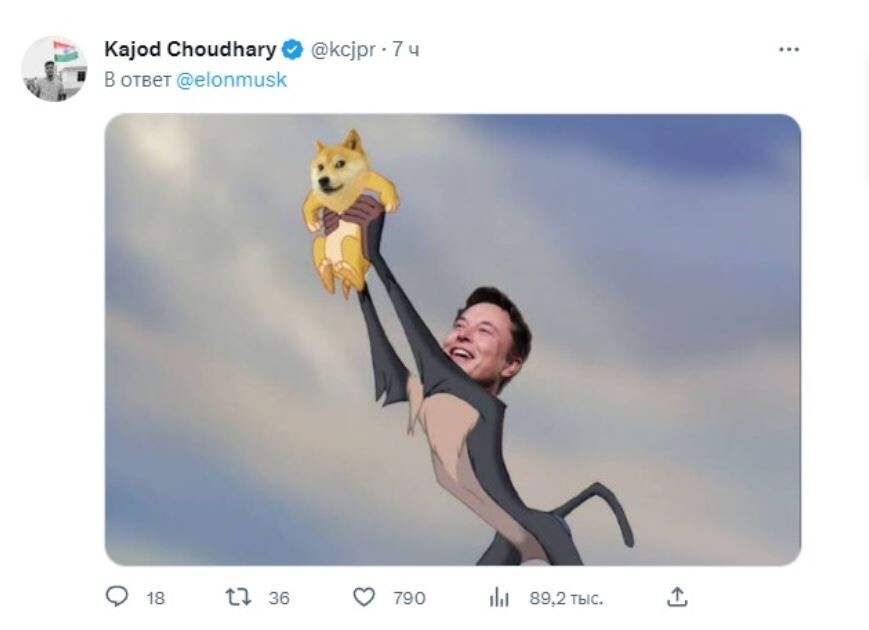
Task: Click the reply speech bubble icon
Action: (x=117, y=597)
